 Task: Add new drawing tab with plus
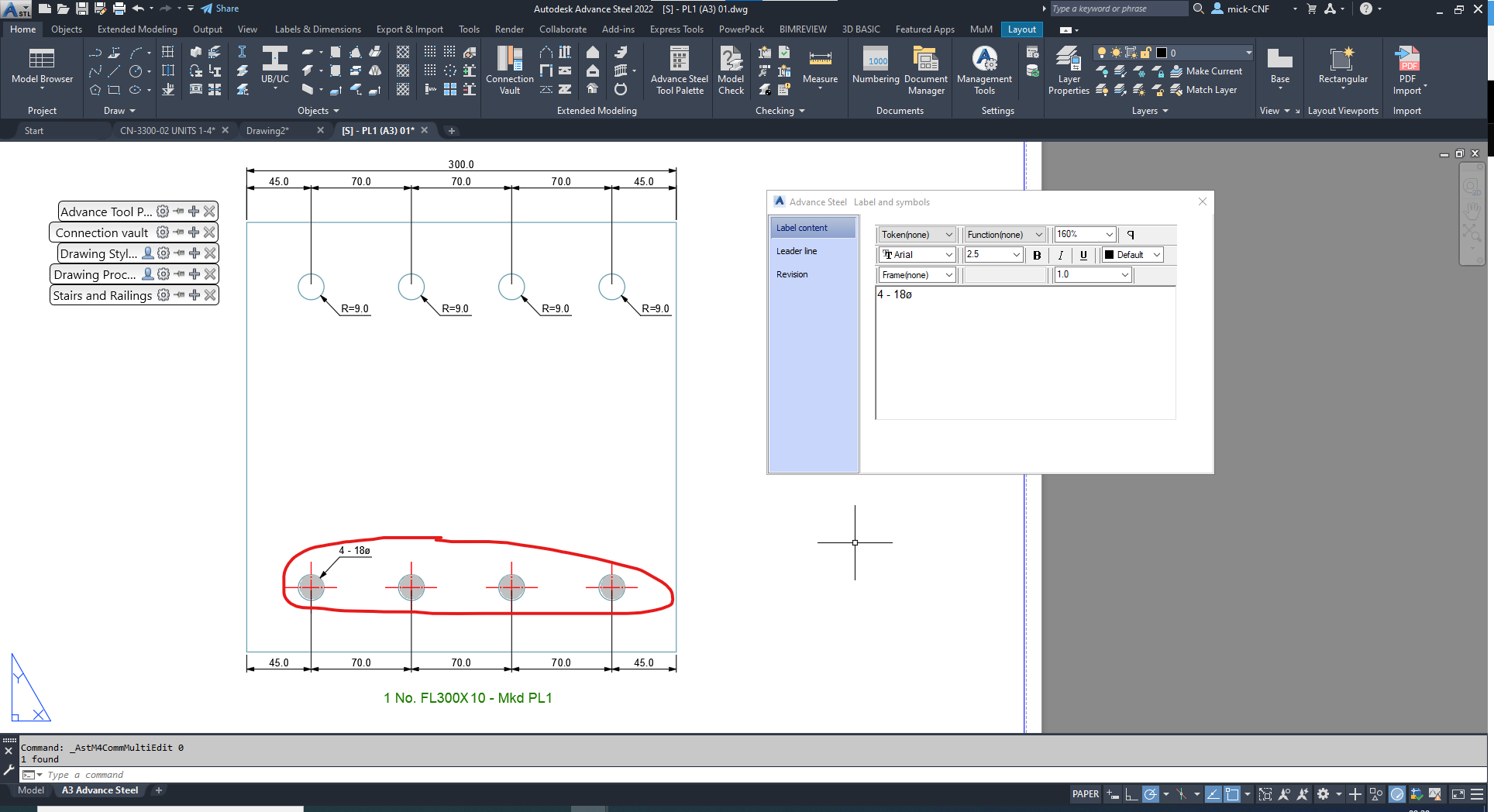[x=452, y=131]
